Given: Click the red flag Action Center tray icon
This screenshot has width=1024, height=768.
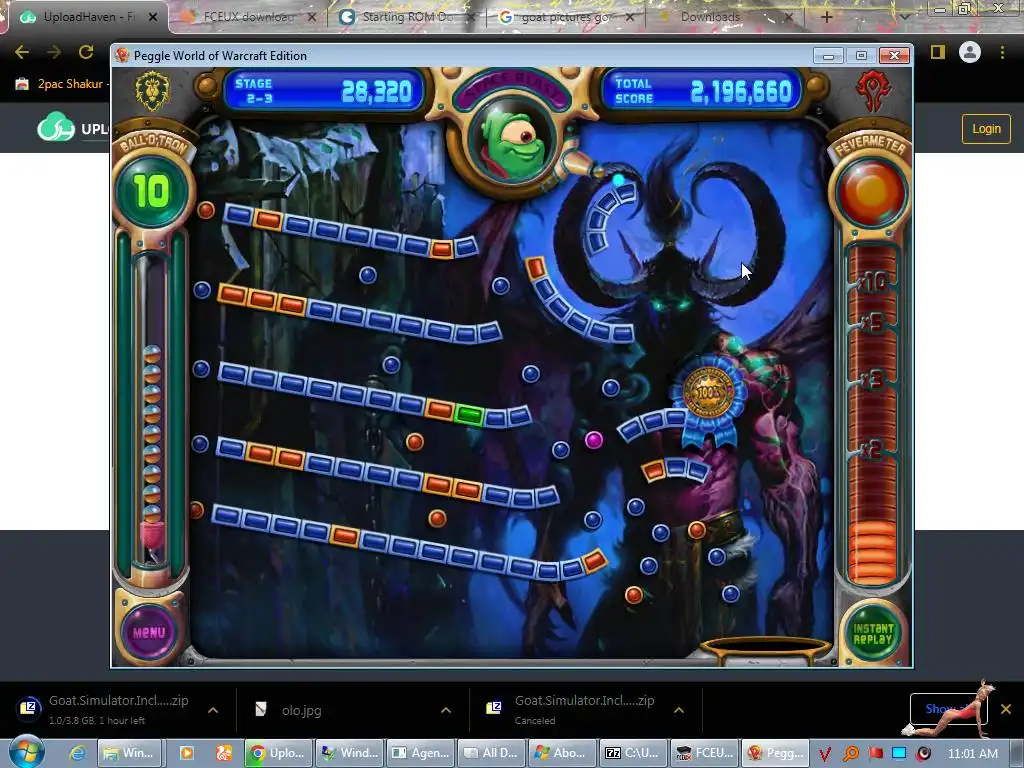Looking at the screenshot, I should tap(875, 754).
